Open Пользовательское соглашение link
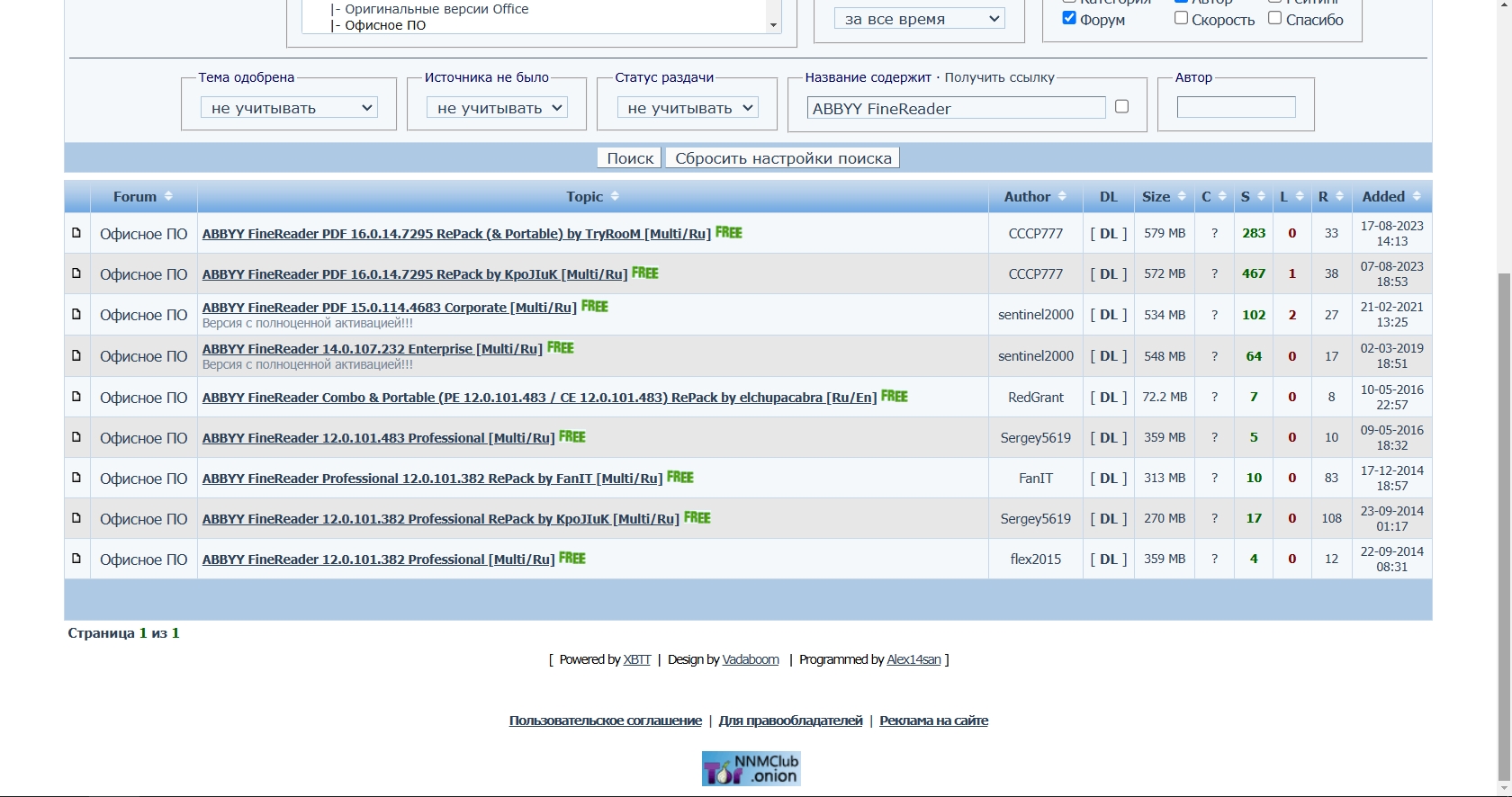1512x797 pixels. coord(606,721)
